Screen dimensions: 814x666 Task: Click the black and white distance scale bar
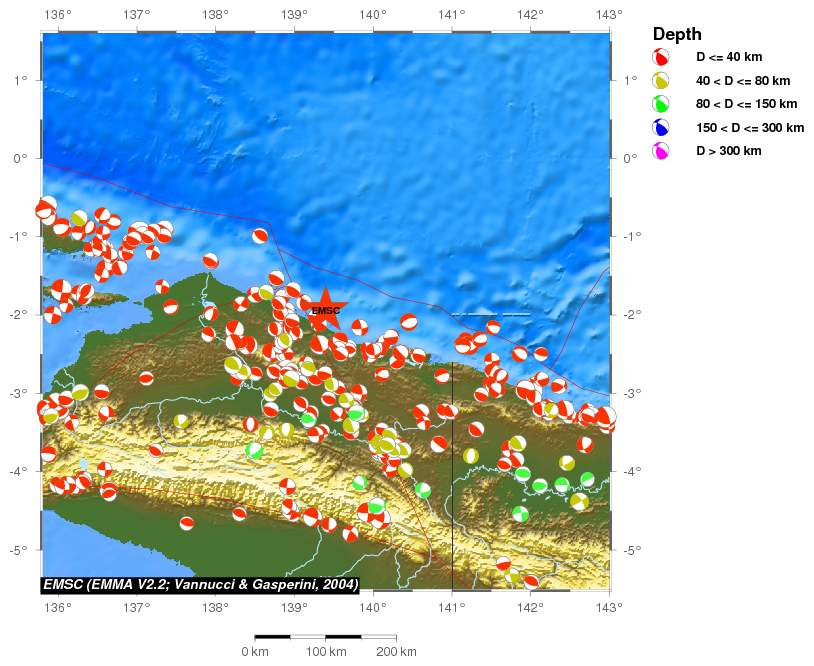click(325, 637)
